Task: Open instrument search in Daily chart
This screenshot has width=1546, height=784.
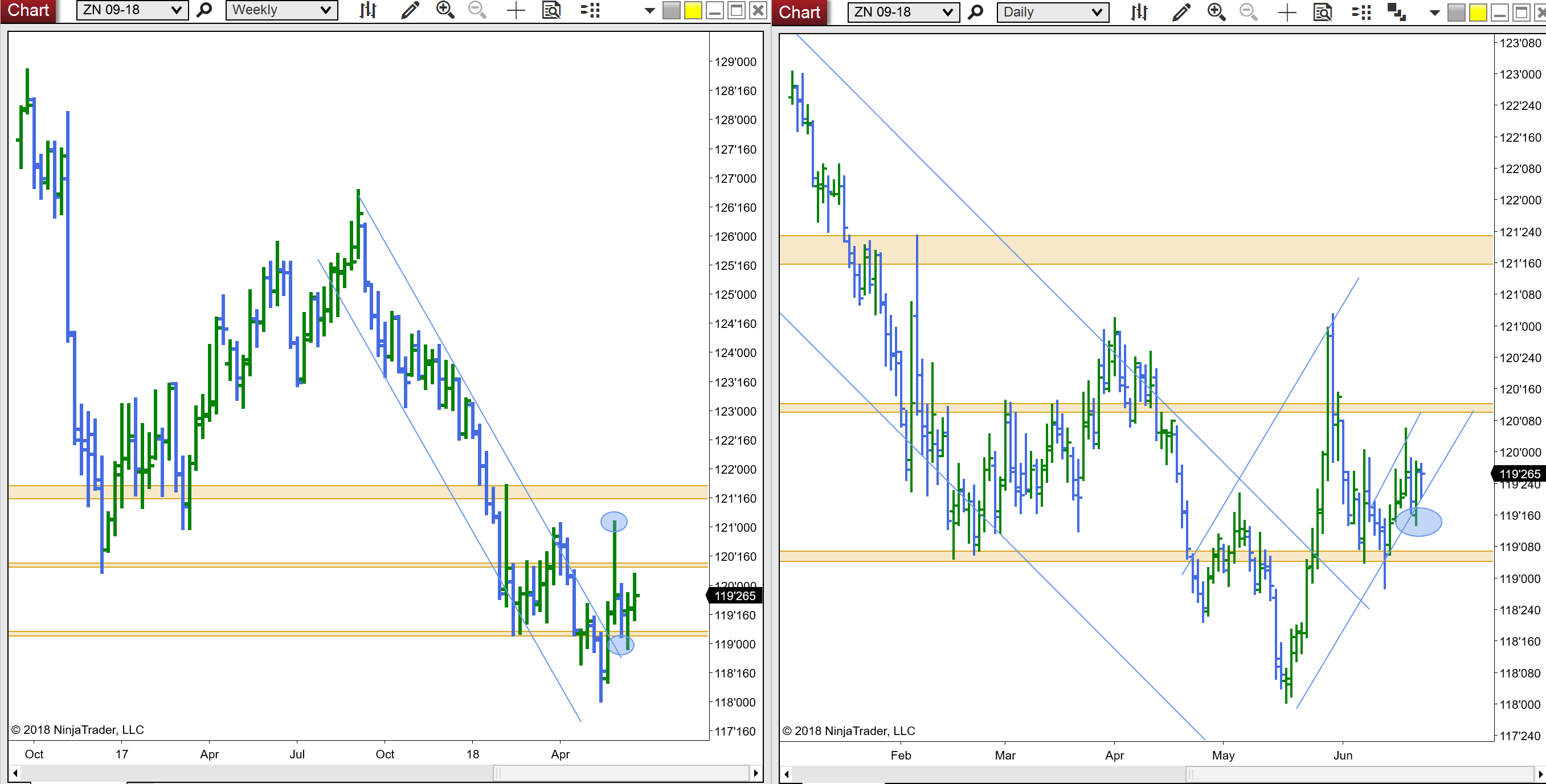Action: point(976,12)
